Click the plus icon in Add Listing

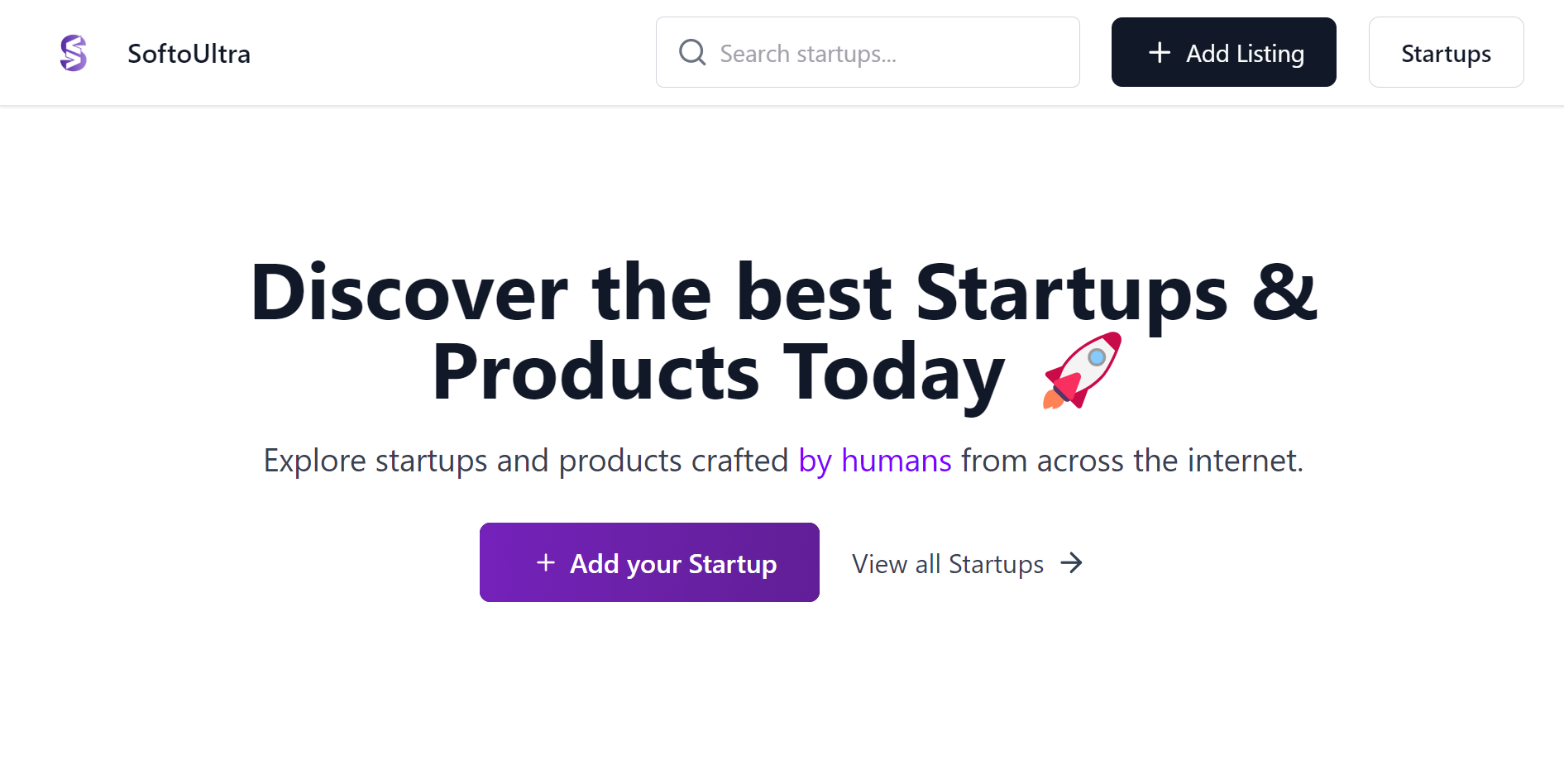pyautogui.click(x=1160, y=53)
